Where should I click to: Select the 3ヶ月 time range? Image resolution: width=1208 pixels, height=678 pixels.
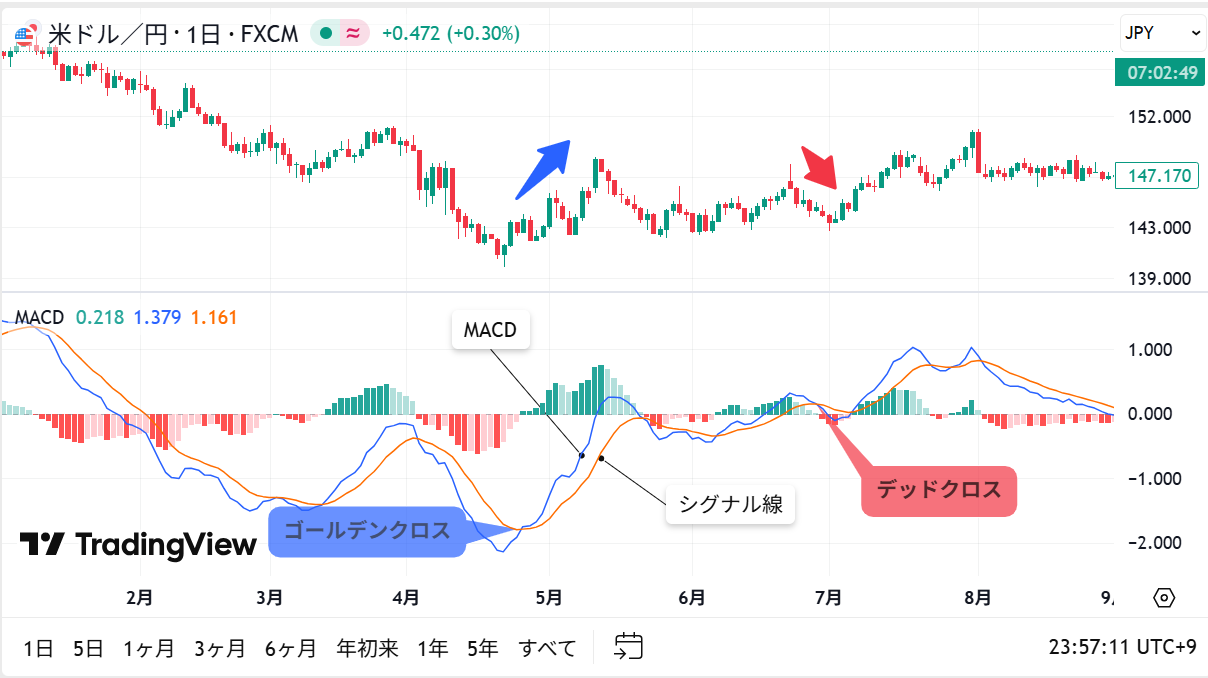[x=220, y=648]
